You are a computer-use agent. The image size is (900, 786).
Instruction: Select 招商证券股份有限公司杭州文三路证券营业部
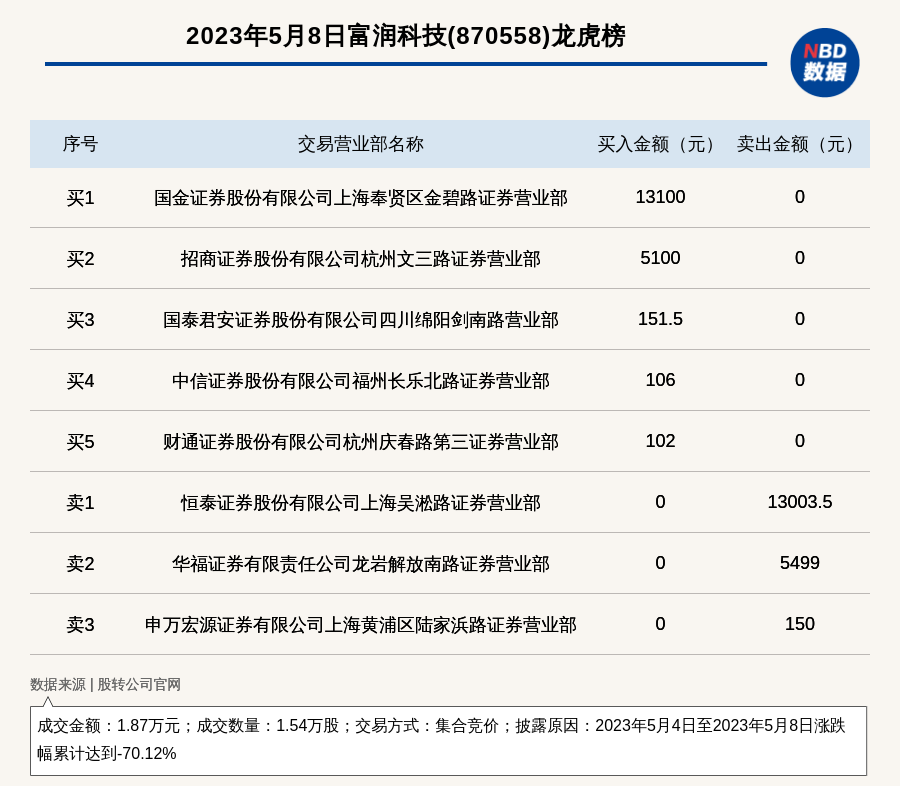pyautogui.click(x=360, y=259)
